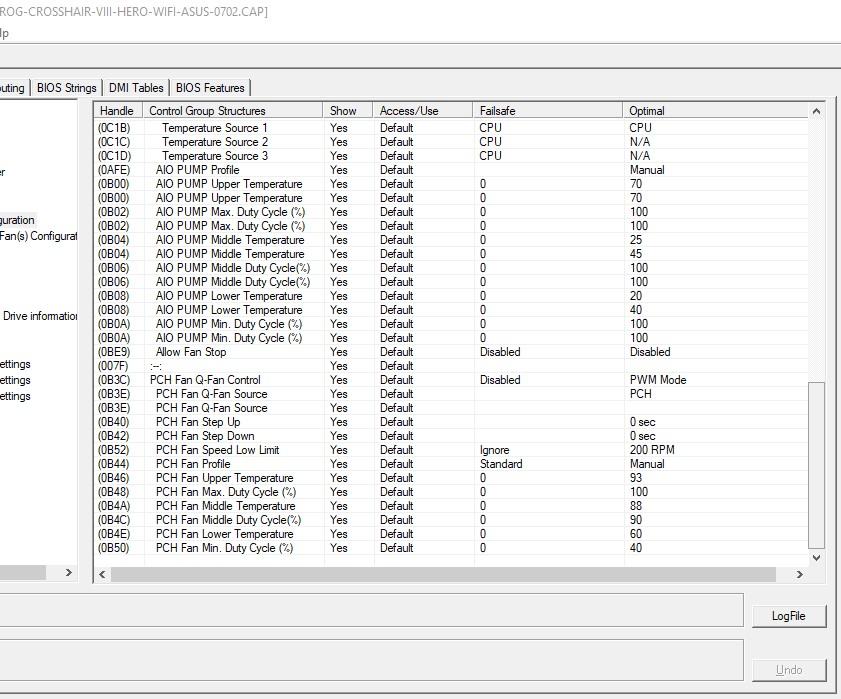Select PCH Fan Min. Duty Cycle row
This screenshot has width=841, height=699.
(x=451, y=548)
